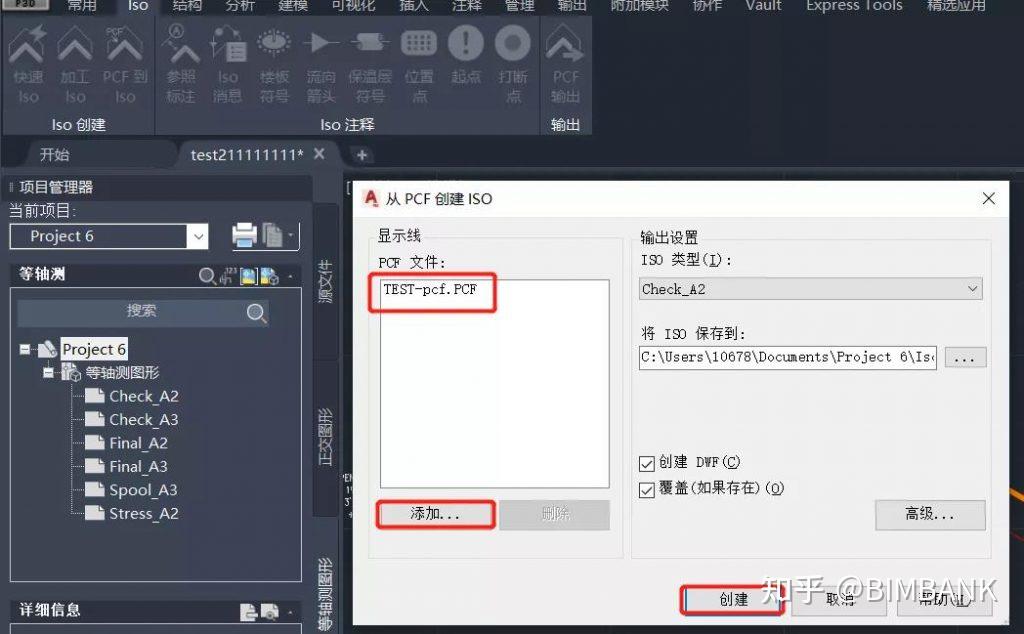This screenshot has width=1024, height=634.
Task: Click the 添加 button to add PCF
Action: pos(435,514)
